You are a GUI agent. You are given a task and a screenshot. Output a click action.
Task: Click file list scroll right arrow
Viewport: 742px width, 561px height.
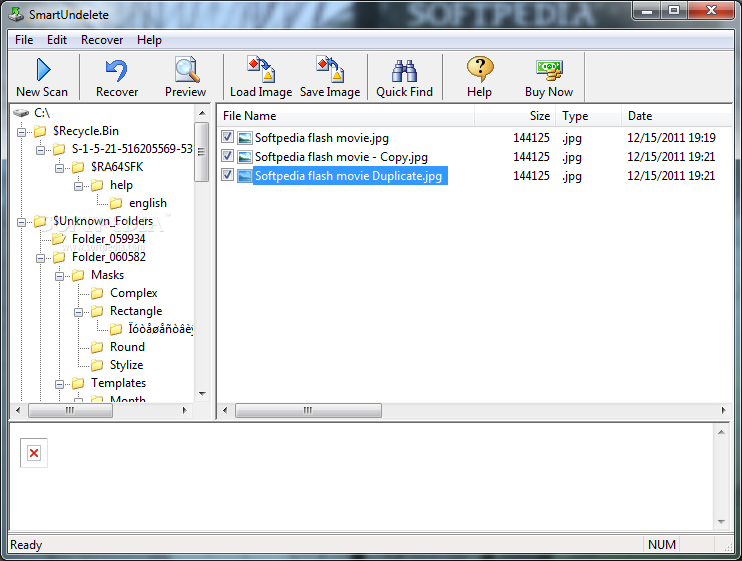[724, 410]
